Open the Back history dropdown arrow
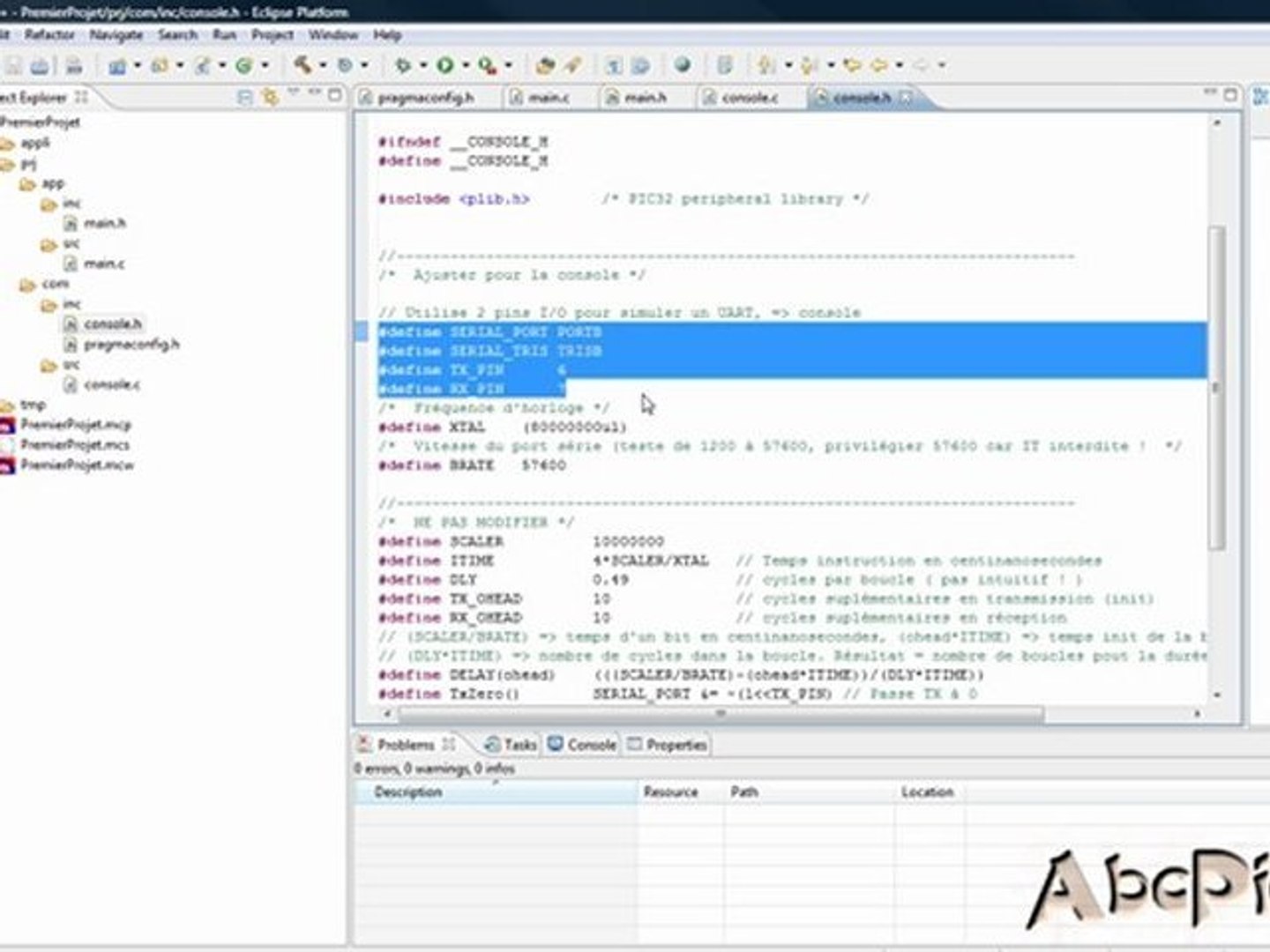This screenshot has width=1270, height=952. point(900,66)
